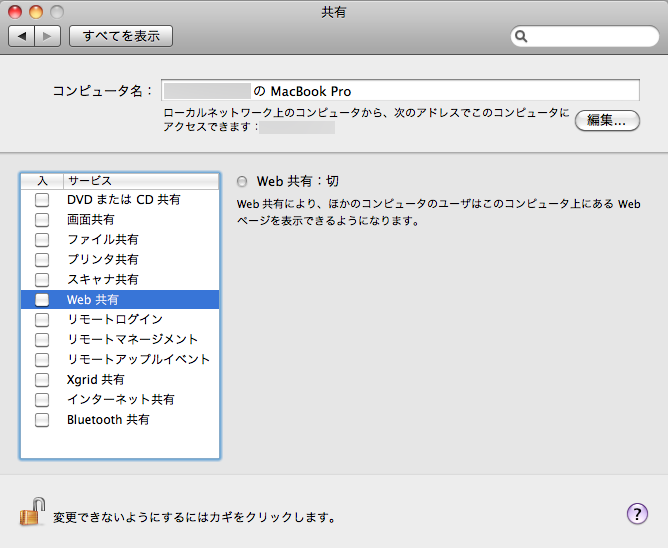668x548 pixels.
Task: Enable Bluetooth 共有 checkbox
Action: 42,420
